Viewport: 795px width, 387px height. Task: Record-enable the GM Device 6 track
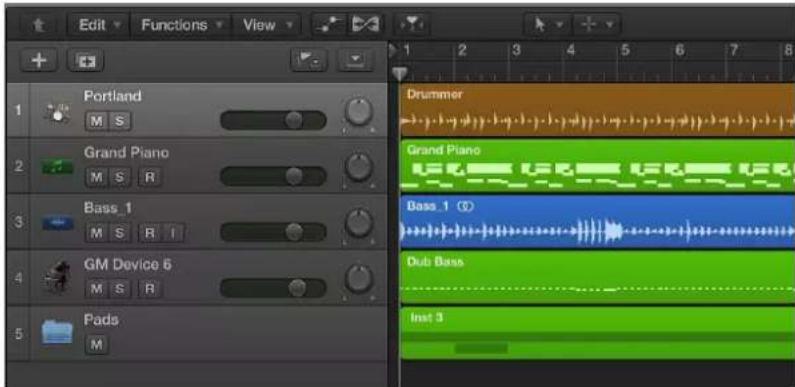point(150,289)
